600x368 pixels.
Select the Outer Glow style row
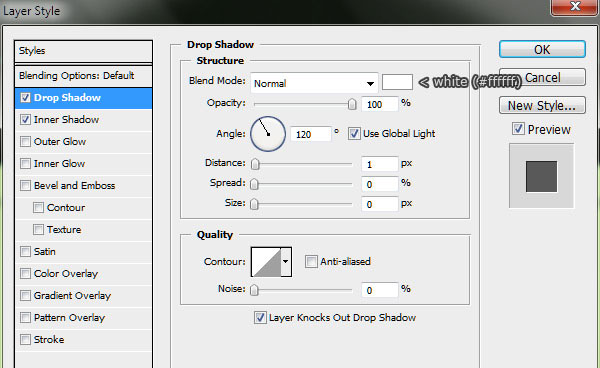click(x=83, y=142)
